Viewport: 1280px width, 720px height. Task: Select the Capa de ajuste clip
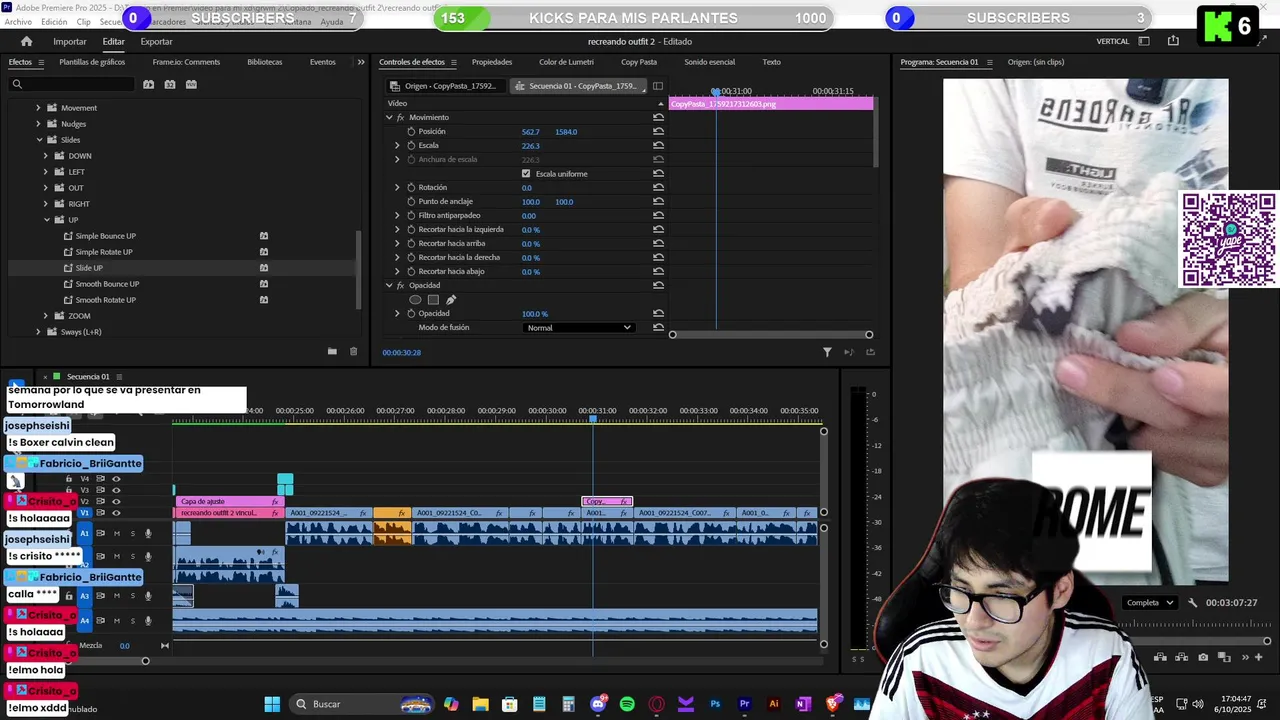click(x=229, y=502)
